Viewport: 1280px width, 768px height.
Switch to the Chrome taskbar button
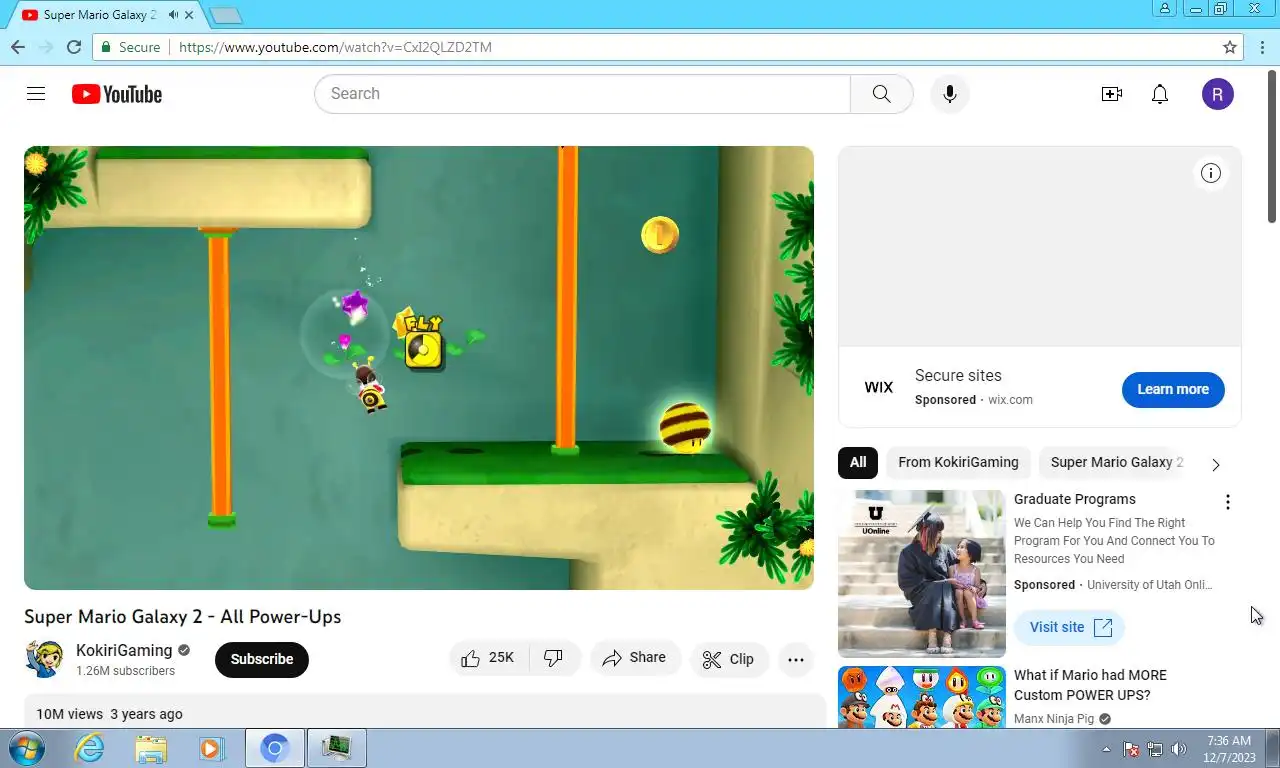[x=275, y=748]
